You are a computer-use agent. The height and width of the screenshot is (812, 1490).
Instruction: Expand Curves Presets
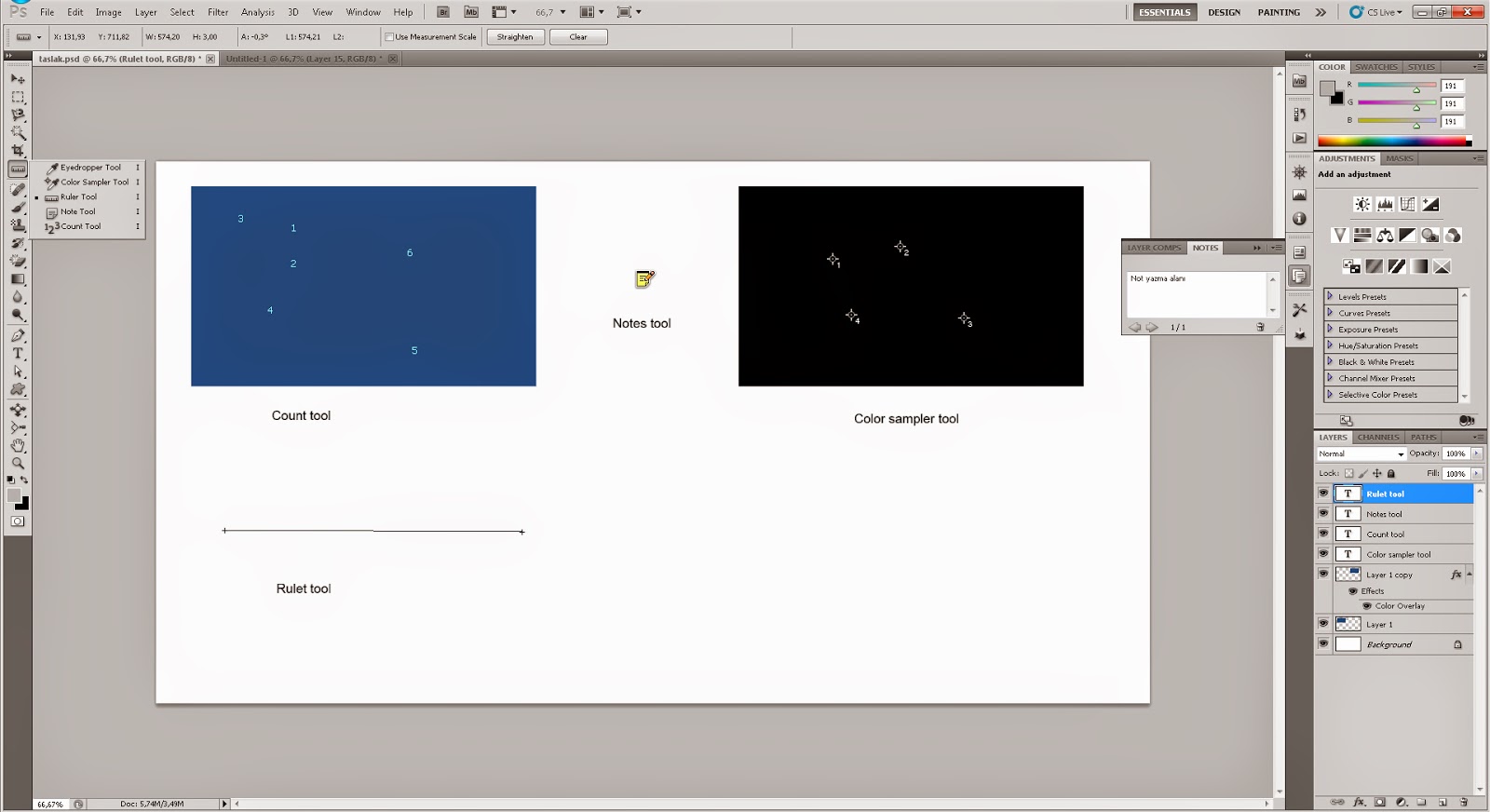coord(1330,313)
